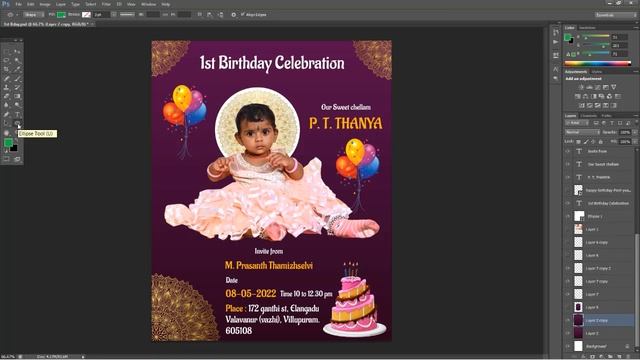Select the Blur tool
The image size is (640, 360).
[x=7, y=105]
